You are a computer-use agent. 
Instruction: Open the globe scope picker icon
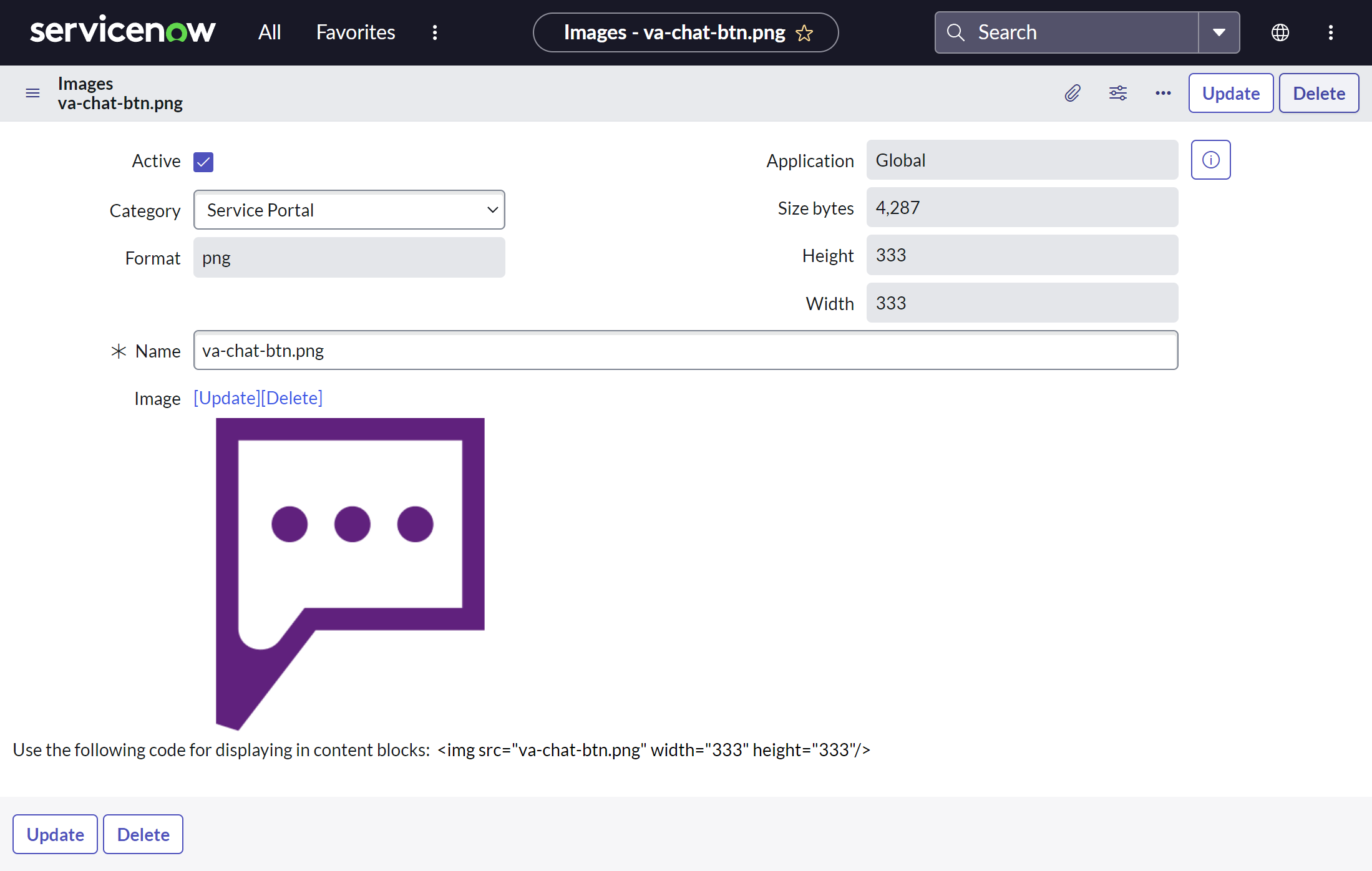[x=1280, y=32]
